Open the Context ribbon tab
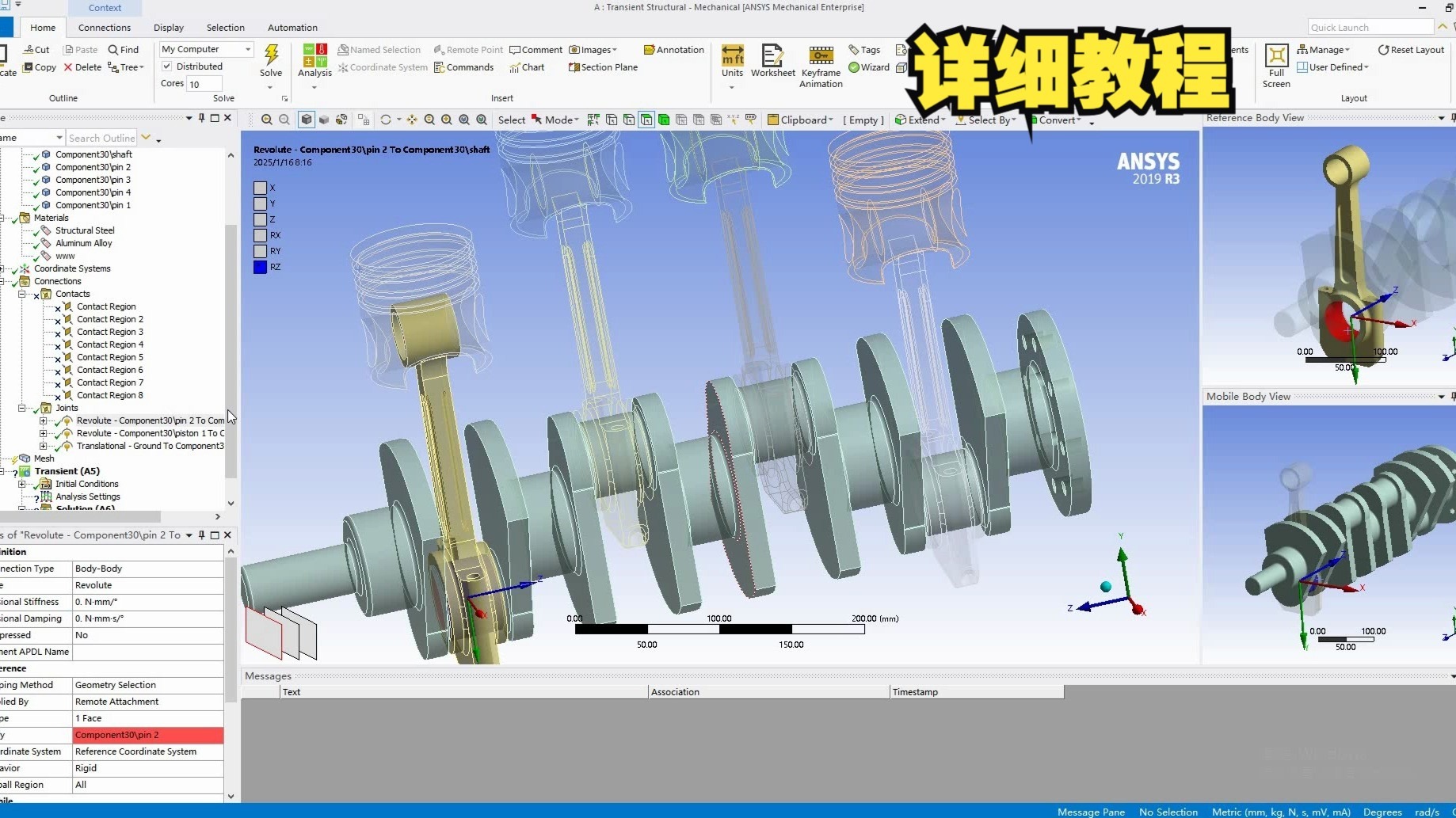 tap(105, 8)
